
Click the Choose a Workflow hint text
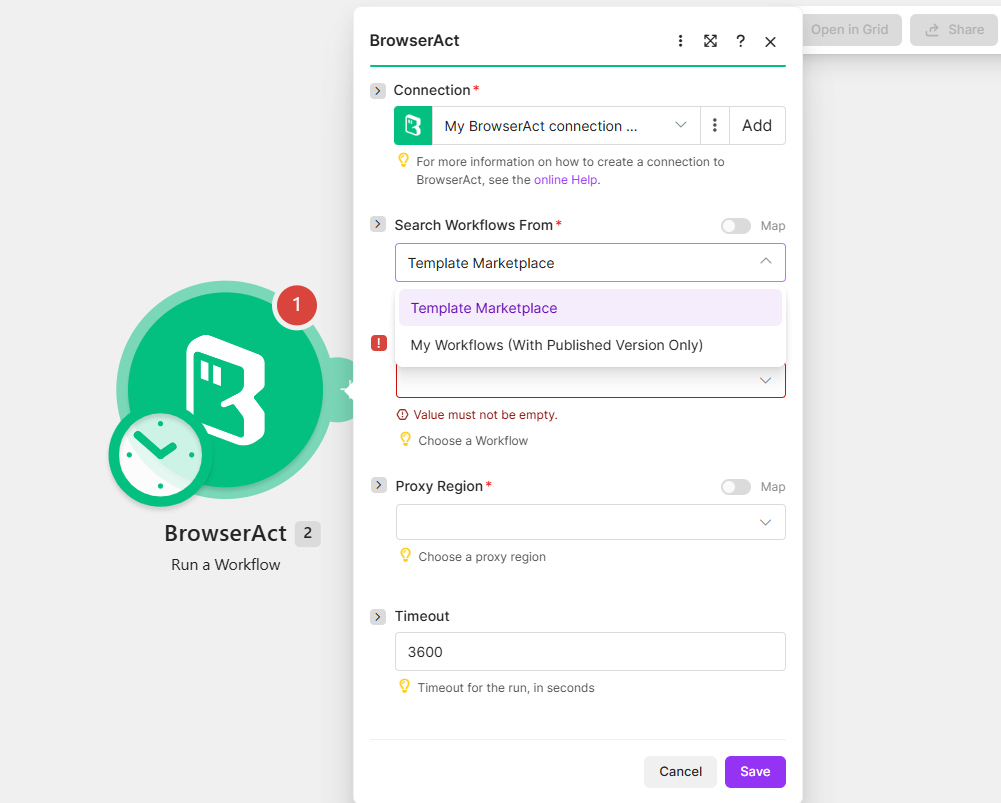tap(473, 440)
